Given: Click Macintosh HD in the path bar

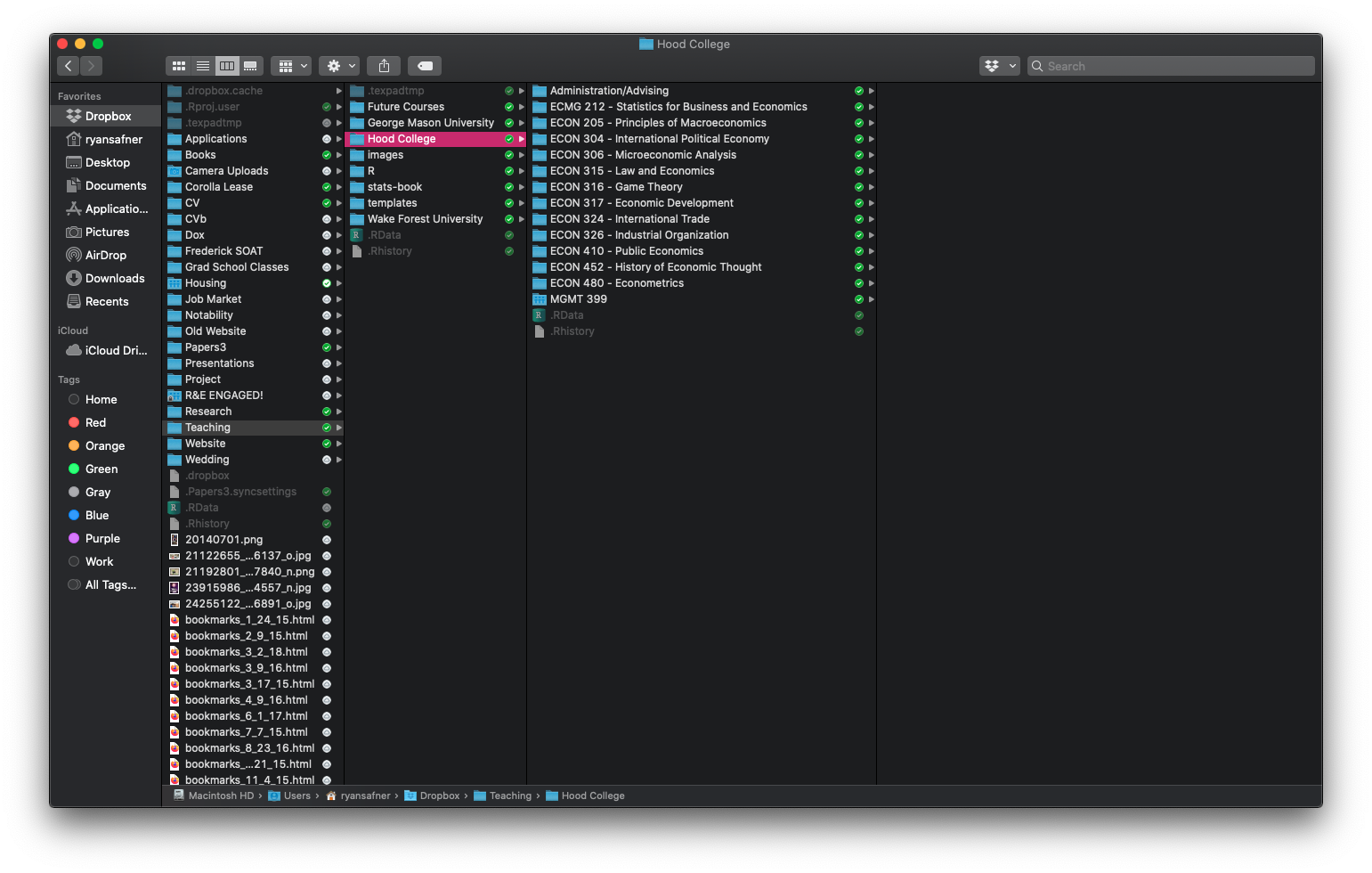Looking at the screenshot, I should pos(220,795).
